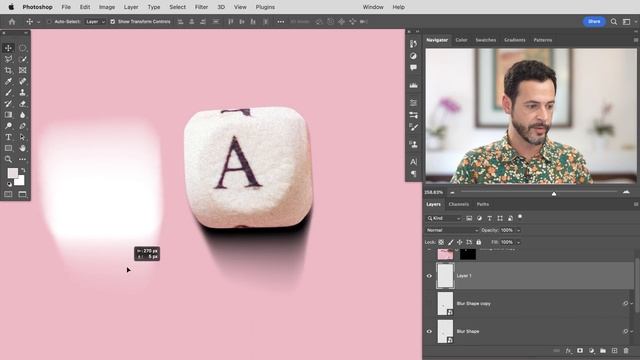The width and height of the screenshot is (640, 360).
Task: Open the fx layer styles button
Action: pos(568,351)
